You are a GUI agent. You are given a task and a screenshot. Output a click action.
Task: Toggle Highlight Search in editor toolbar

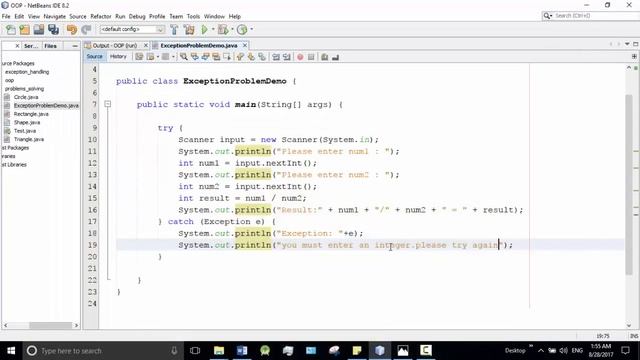pos(216,57)
